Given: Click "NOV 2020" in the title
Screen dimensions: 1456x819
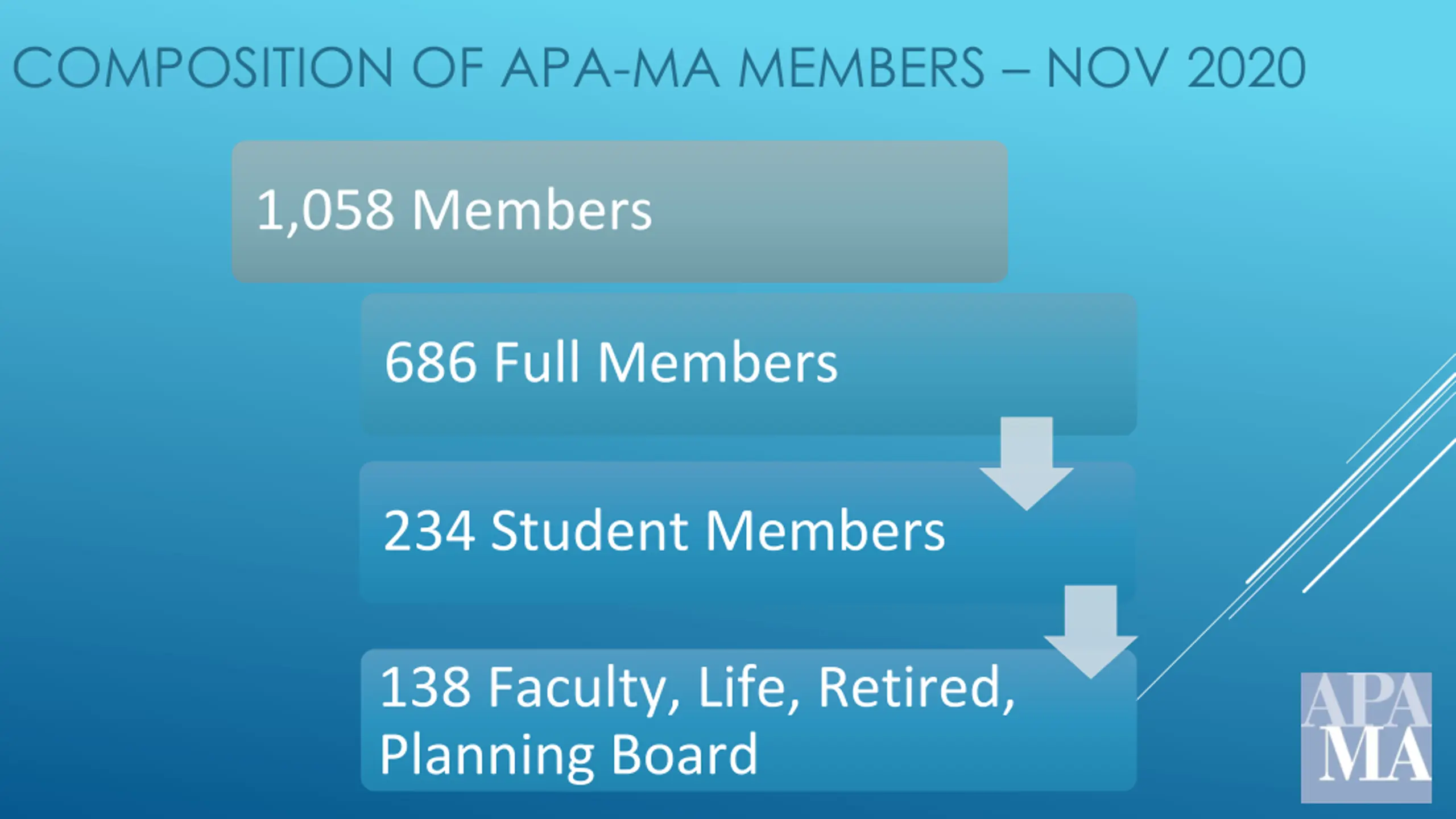Looking at the screenshot, I should pos(1176,68).
